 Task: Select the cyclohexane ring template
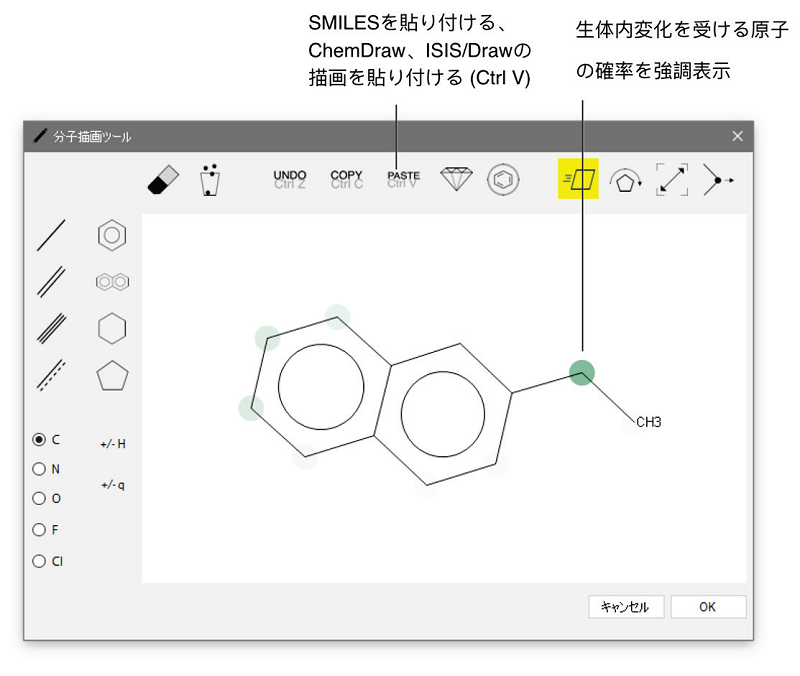(x=112, y=329)
